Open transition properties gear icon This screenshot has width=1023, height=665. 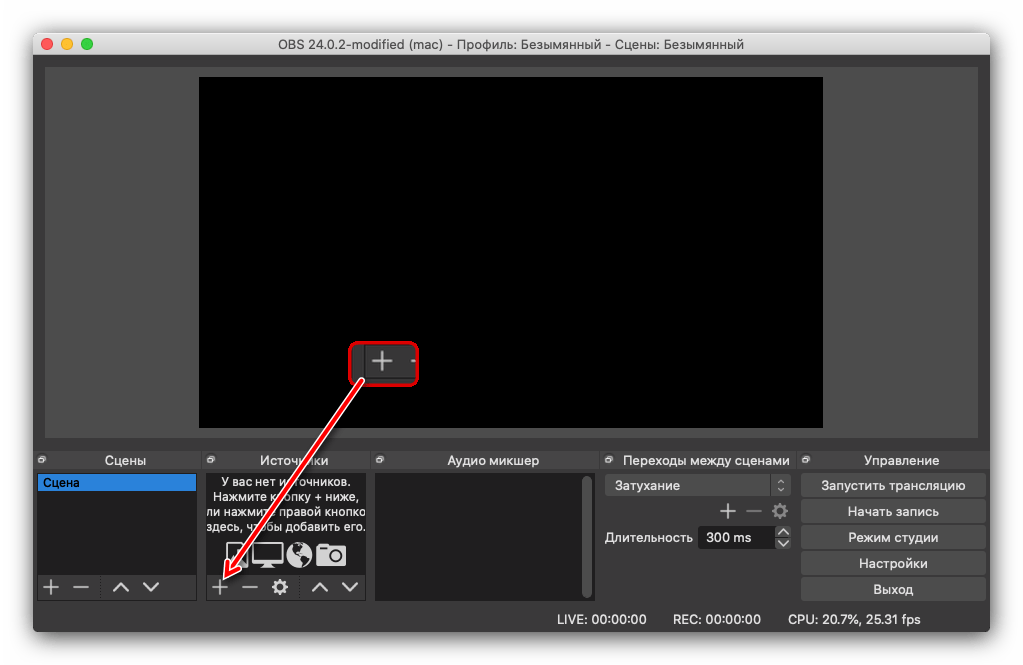[780, 511]
